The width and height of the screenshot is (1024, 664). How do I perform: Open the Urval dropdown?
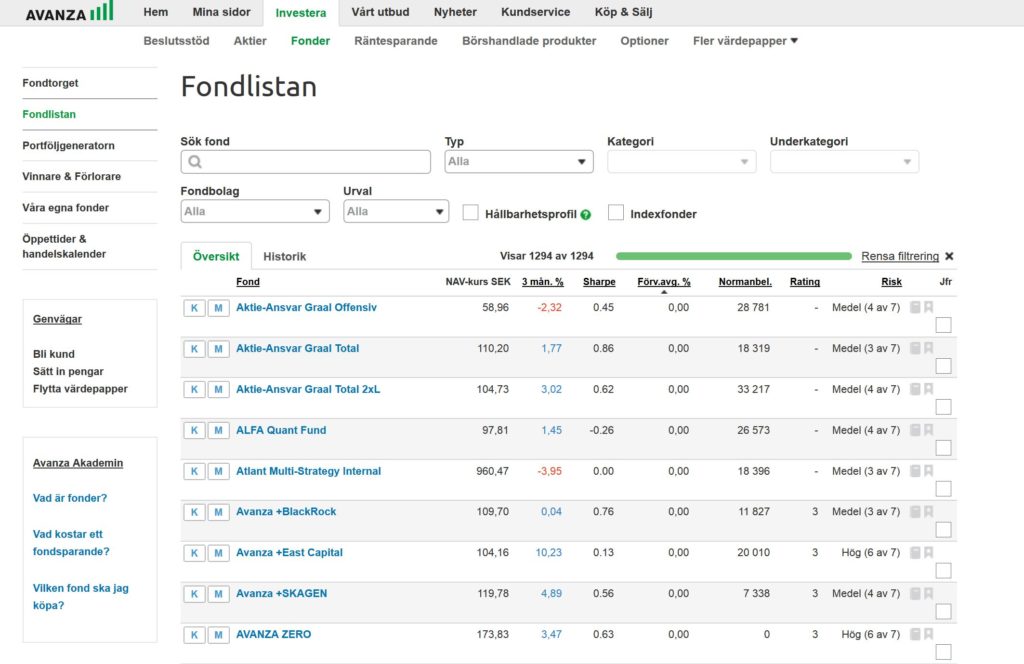(x=396, y=212)
